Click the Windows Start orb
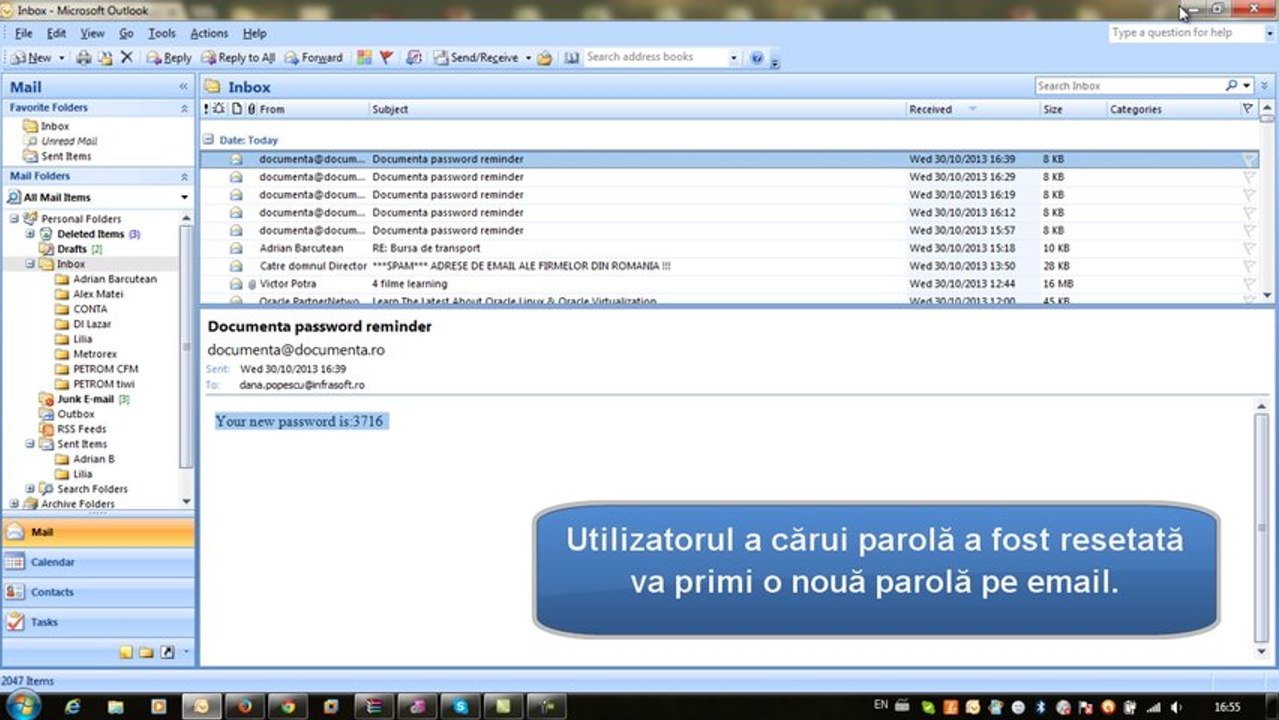This screenshot has height=720, width=1279. [22, 705]
